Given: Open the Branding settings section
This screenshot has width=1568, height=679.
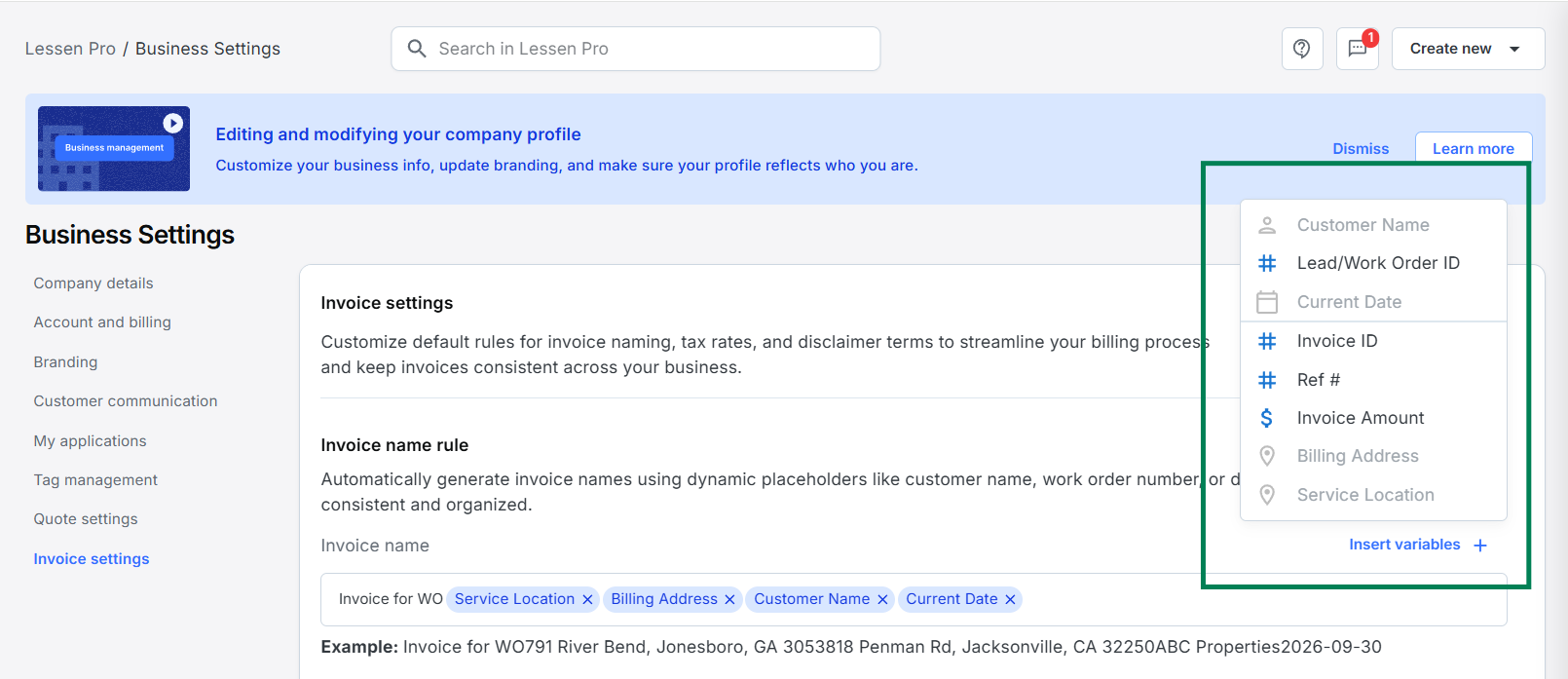Looking at the screenshot, I should (x=65, y=362).
